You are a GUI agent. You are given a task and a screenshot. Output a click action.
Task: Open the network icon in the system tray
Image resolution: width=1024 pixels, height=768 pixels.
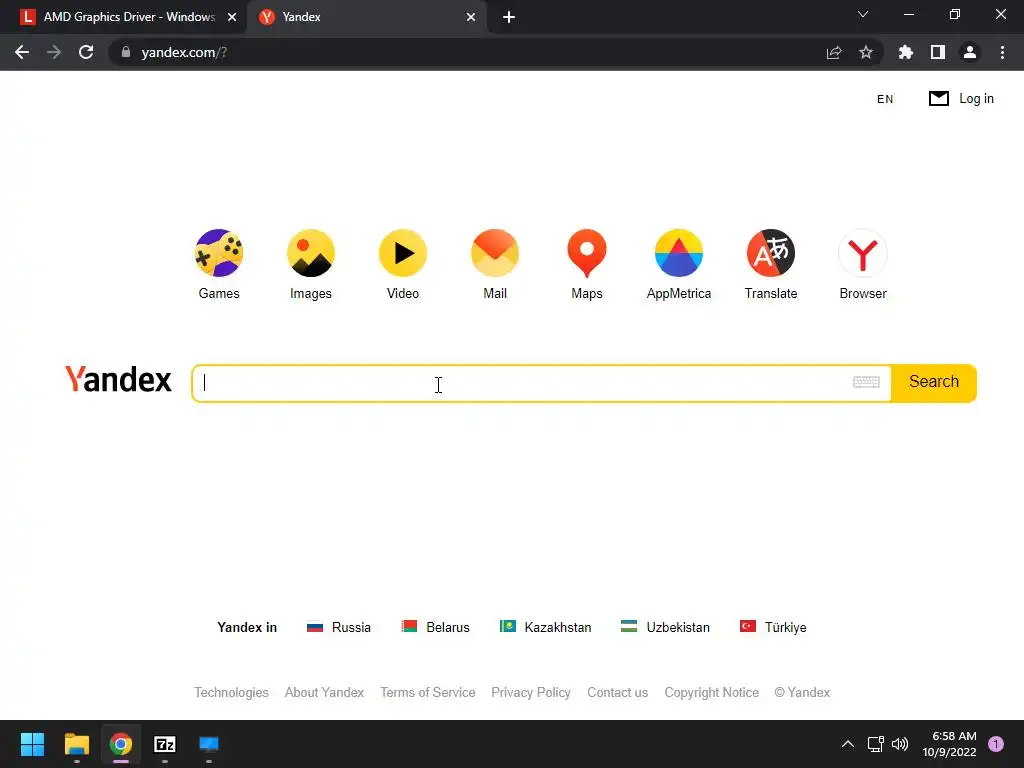tap(875, 744)
